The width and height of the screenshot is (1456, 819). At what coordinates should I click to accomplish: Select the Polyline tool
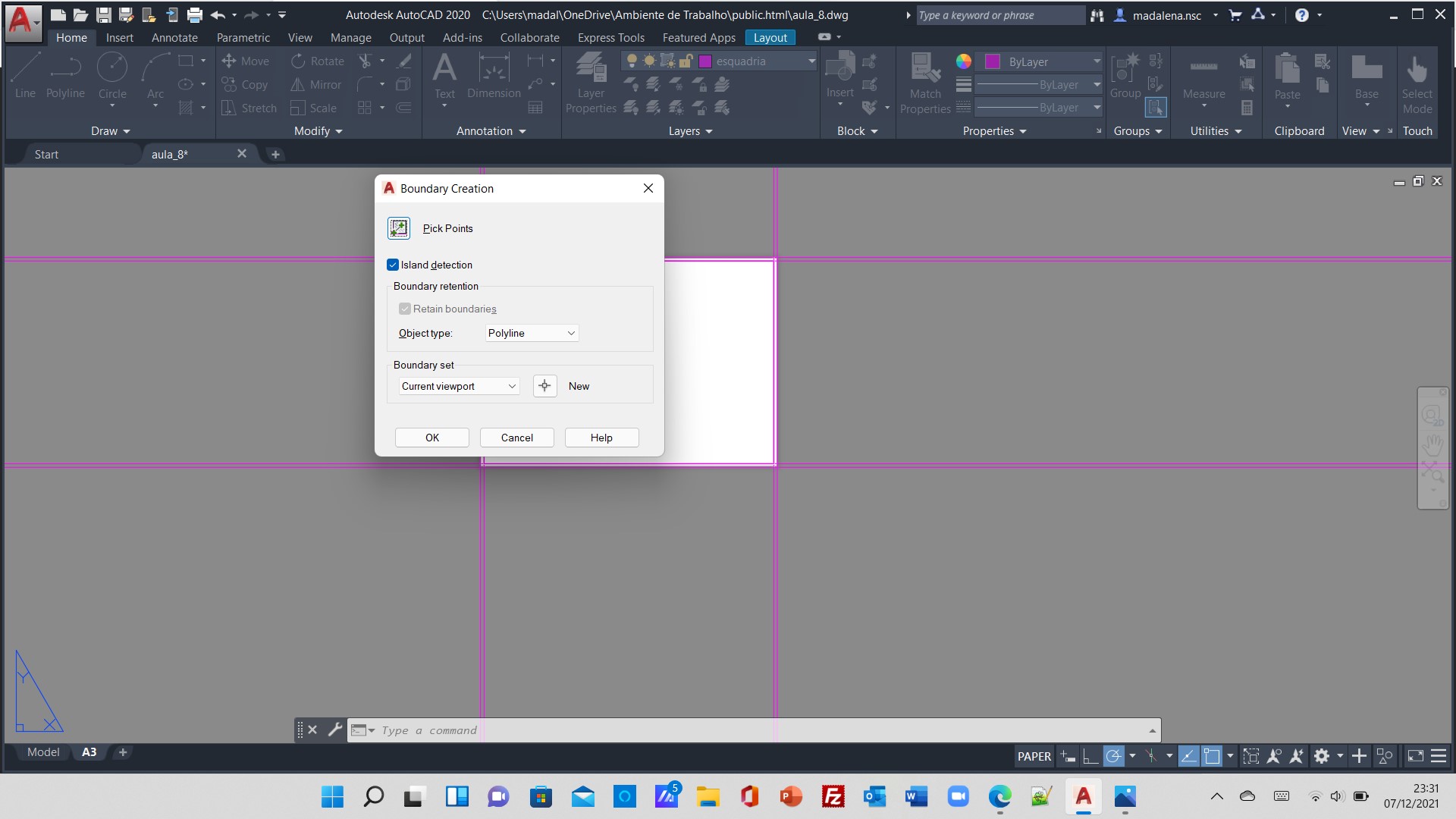tap(65, 76)
